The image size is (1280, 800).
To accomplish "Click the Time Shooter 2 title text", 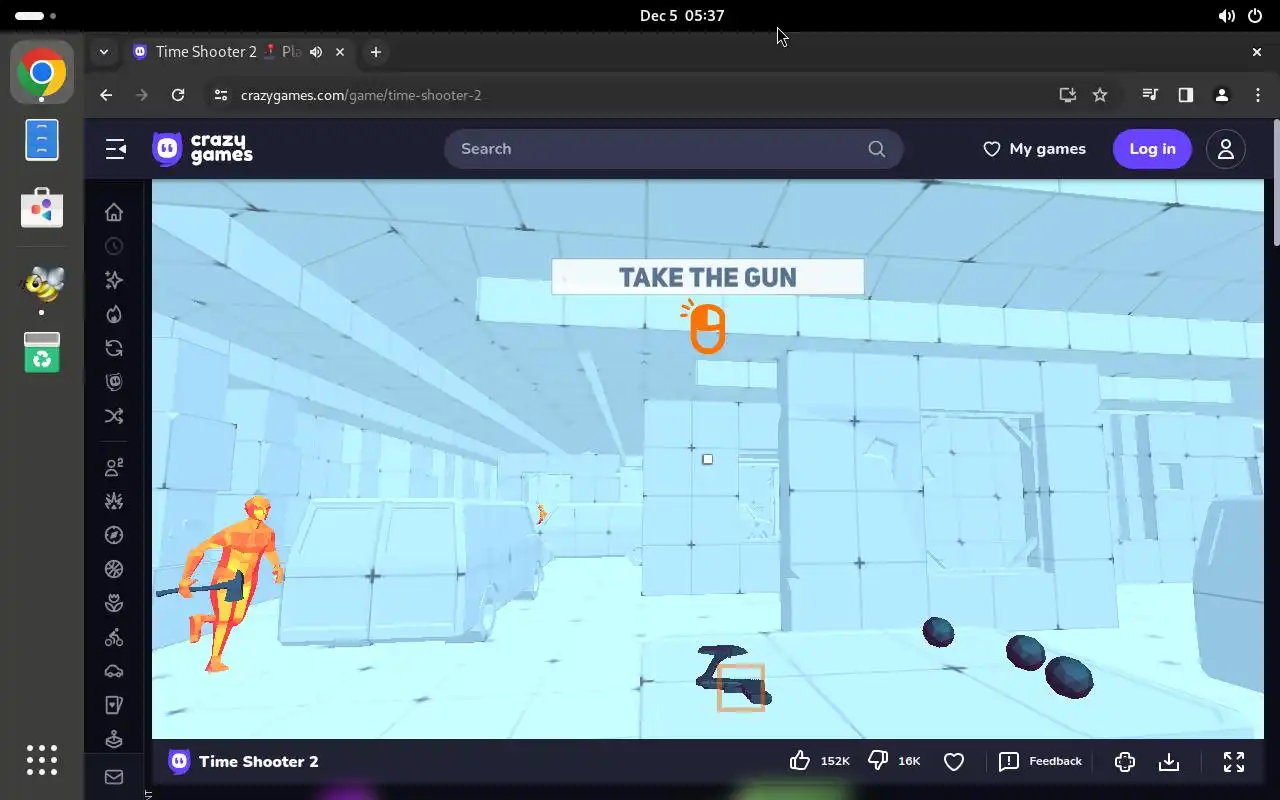I will point(258,761).
